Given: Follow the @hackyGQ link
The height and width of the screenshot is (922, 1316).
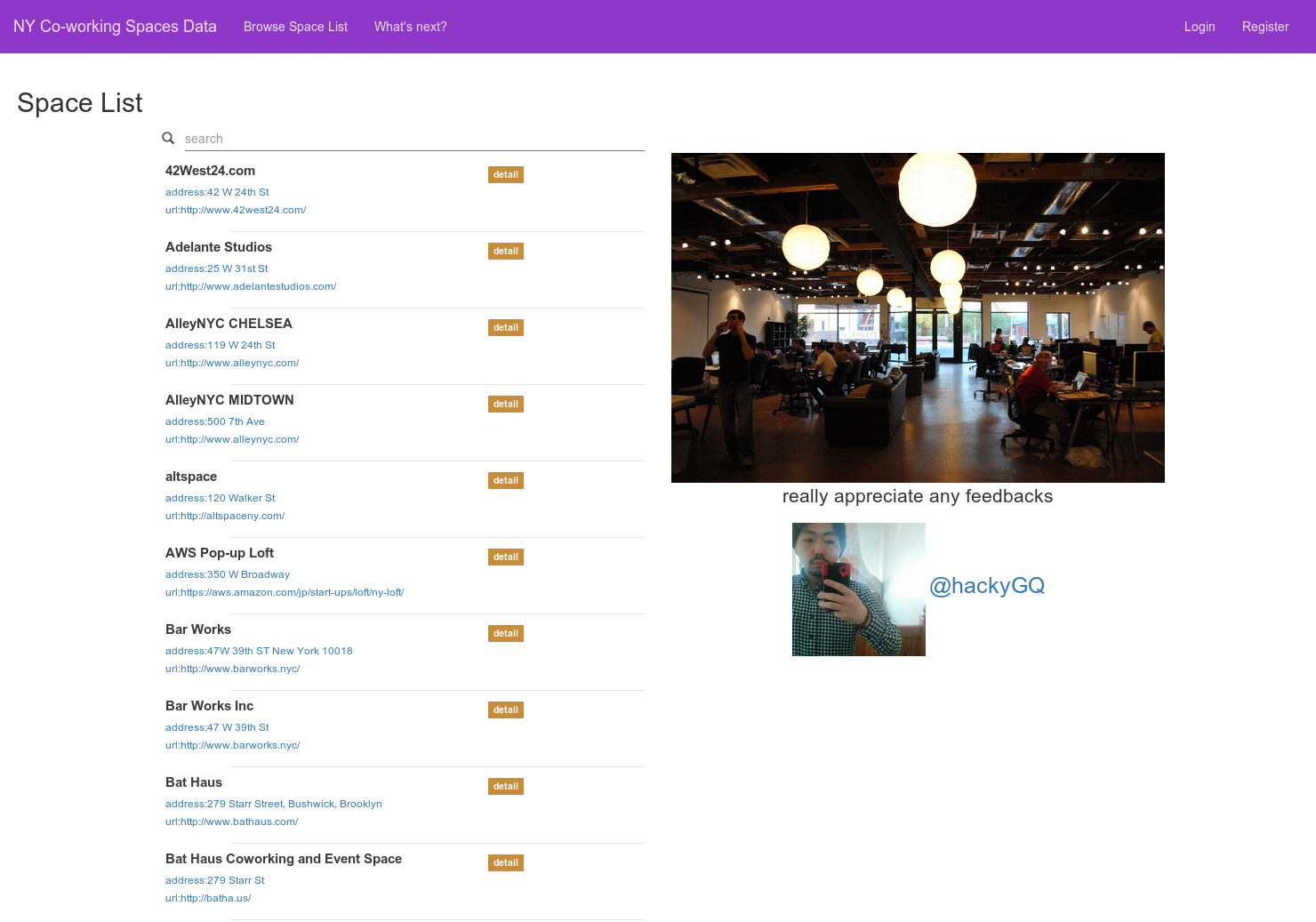Looking at the screenshot, I should 987,585.
